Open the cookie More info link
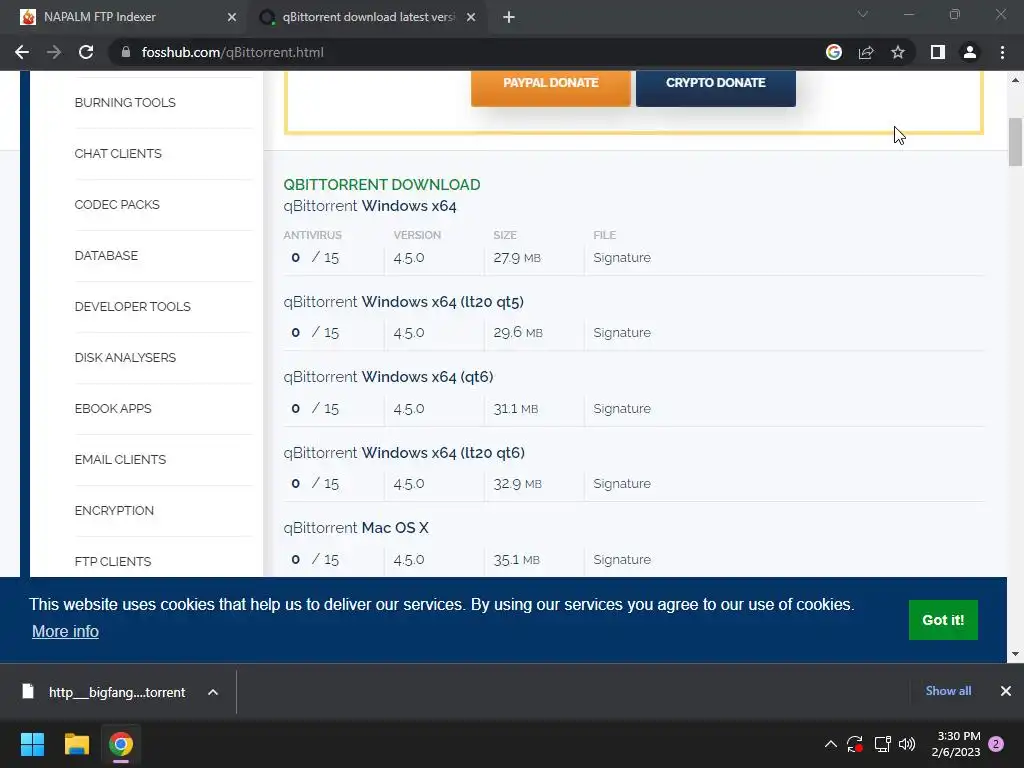 click(x=65, y=631)
